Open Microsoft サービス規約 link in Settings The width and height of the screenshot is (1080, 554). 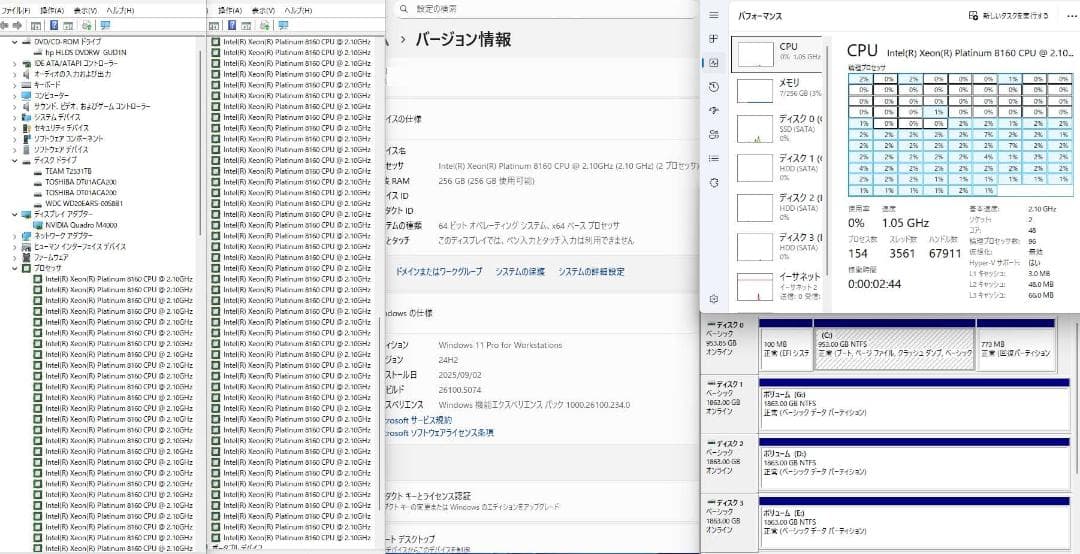tap(417, 420)
